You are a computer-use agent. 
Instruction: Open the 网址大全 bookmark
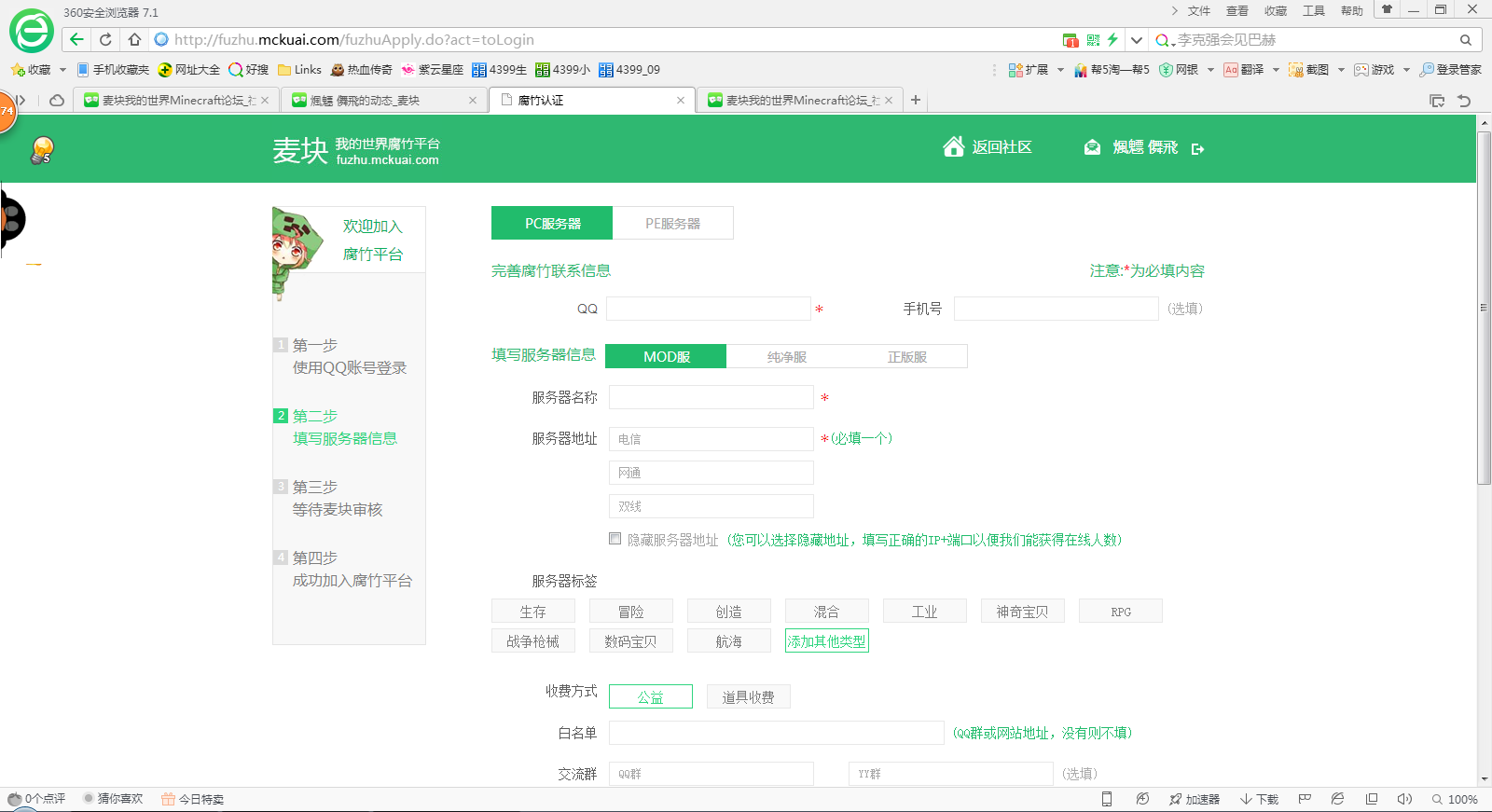[189, 70]
